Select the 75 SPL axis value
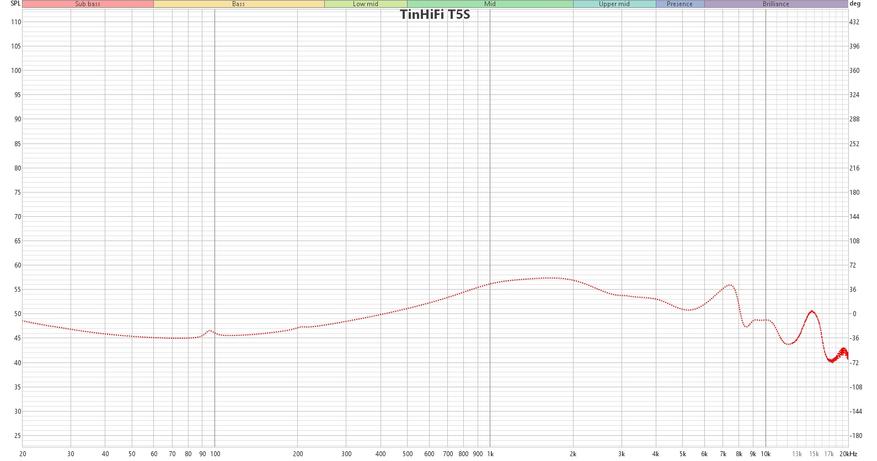 pos(17,192)
